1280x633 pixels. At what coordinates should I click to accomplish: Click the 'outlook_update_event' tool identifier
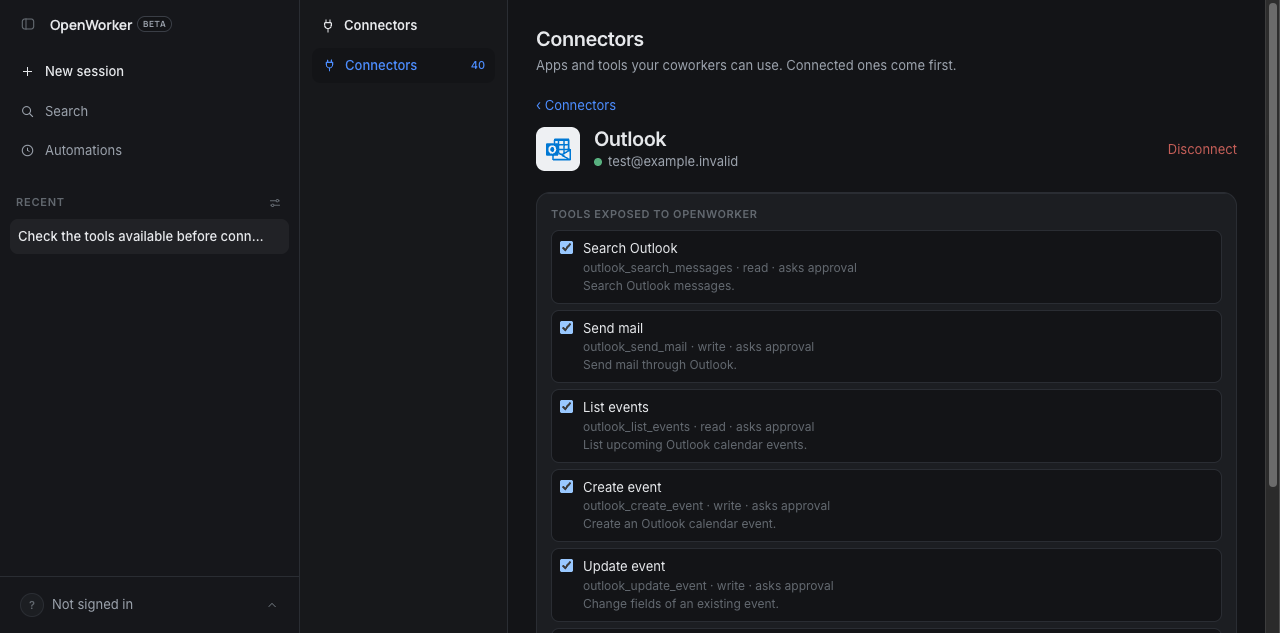tap(646, 586)
